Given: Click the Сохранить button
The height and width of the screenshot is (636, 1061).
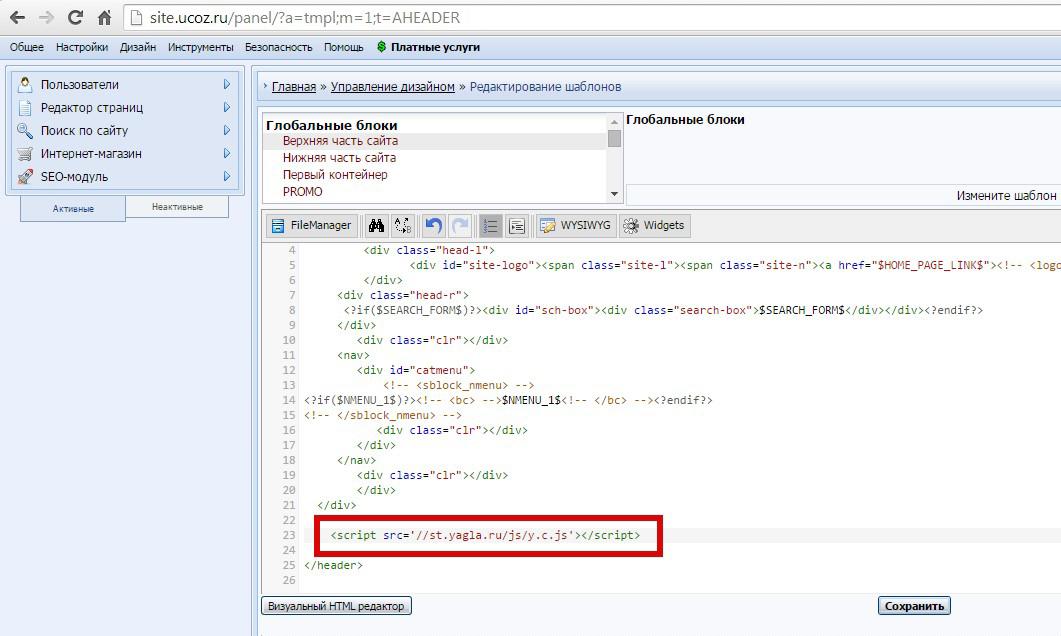Looking at the screenshot, I should (914, 606).
